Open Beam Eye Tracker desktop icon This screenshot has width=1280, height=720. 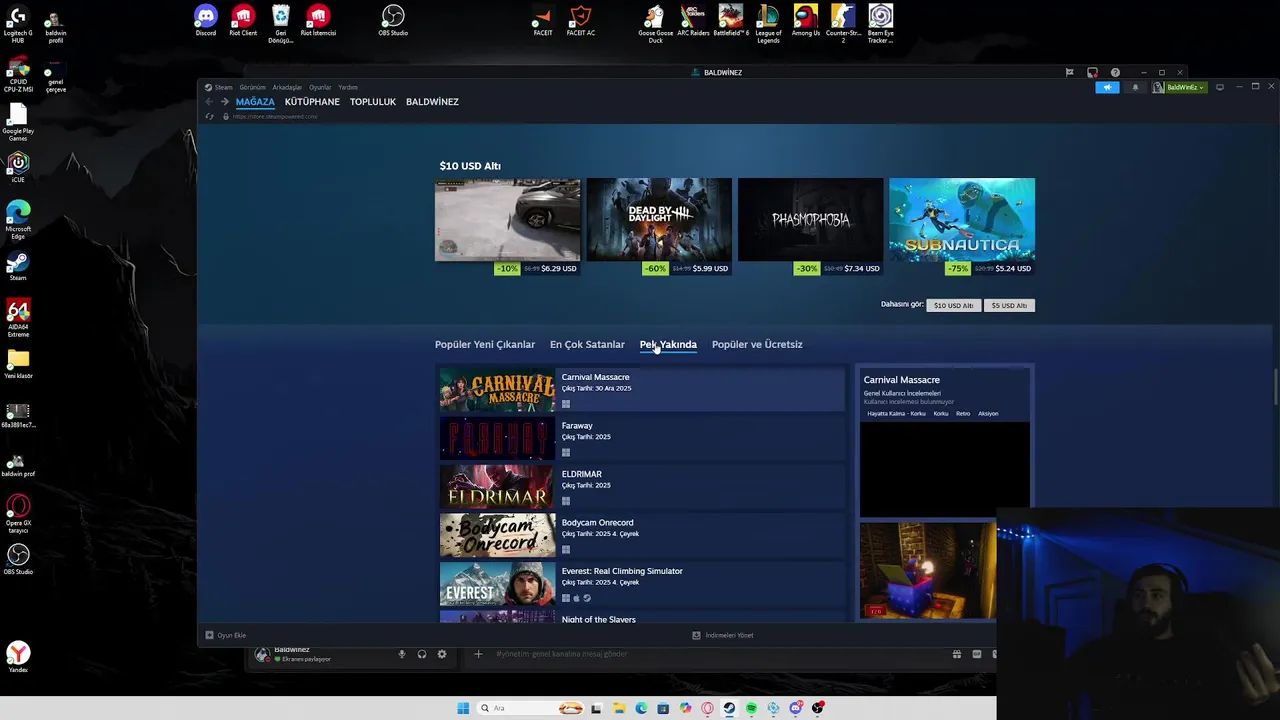(x=881, y=23)
